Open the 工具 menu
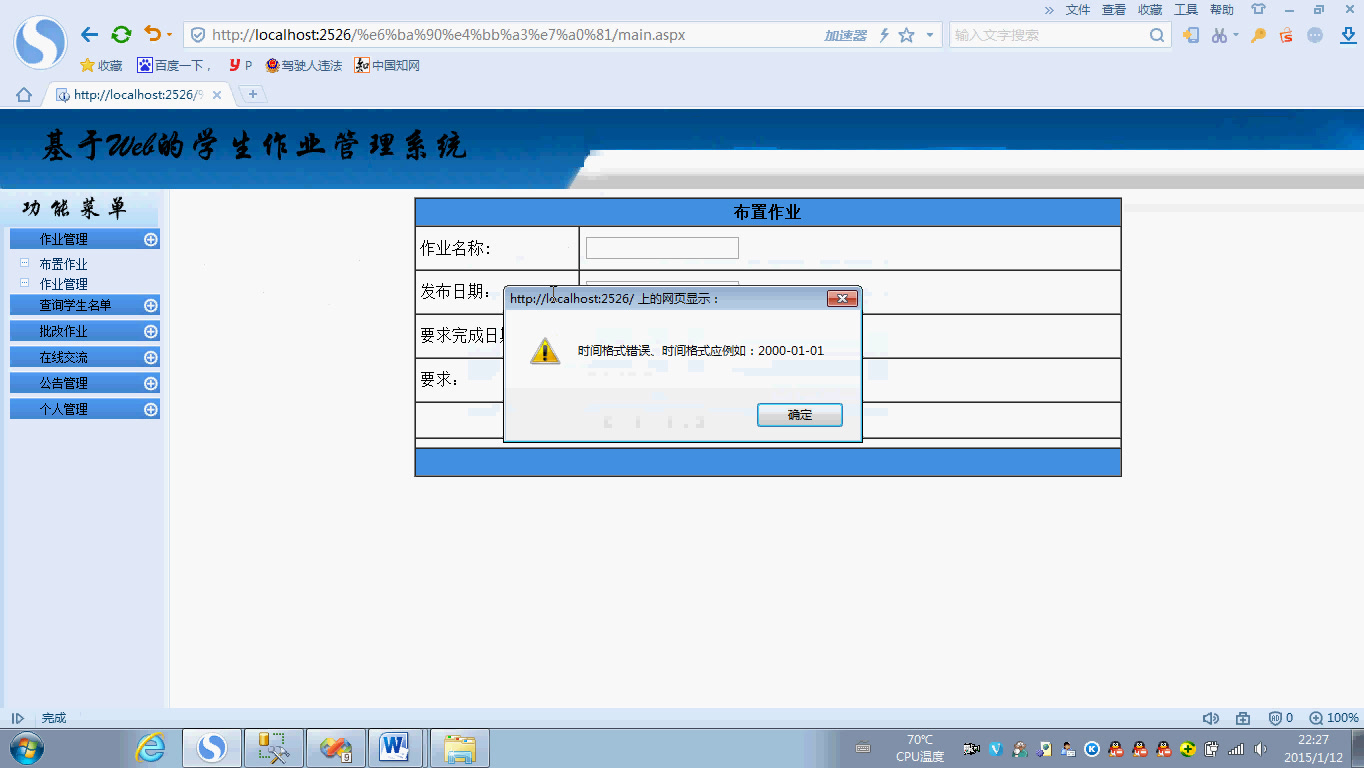Viewport: 1364px width, 768px height. pos(1184,9)
